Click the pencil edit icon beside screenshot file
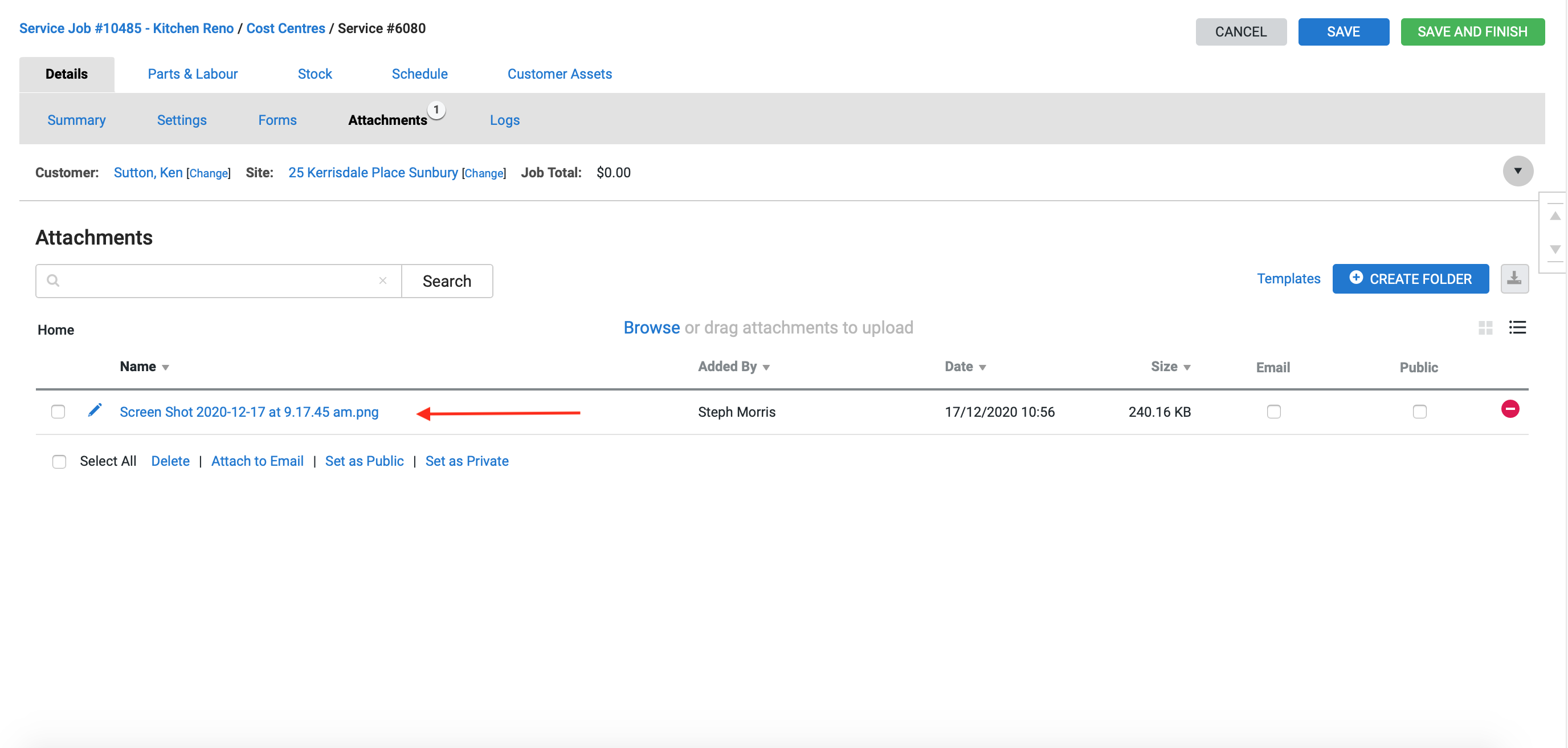This screenshot has height=748, width=1568. click(x=95, y=410)
